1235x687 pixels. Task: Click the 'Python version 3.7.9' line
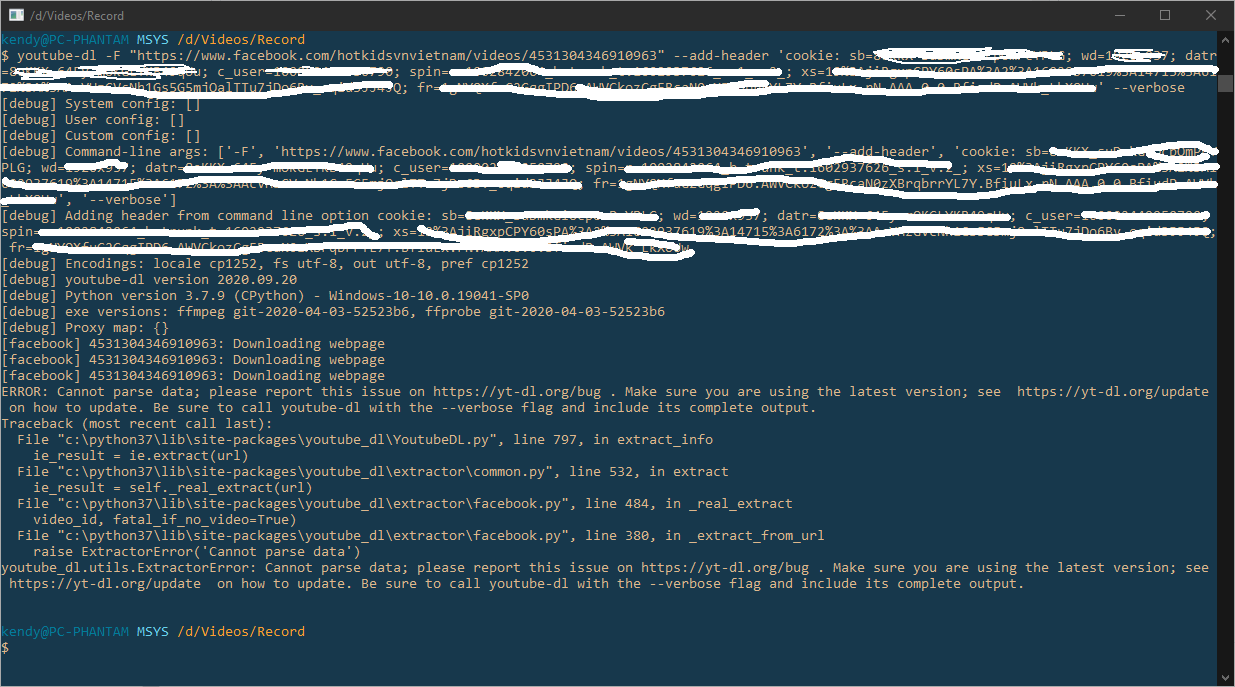coord(265,296)
